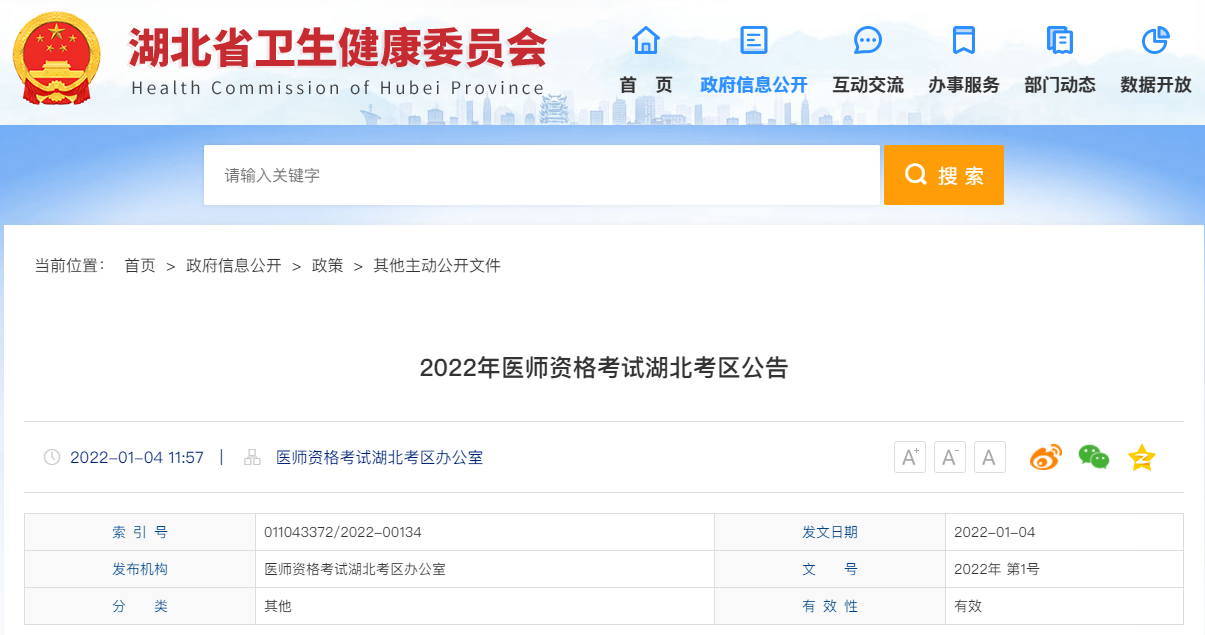The height and width of the screenshot is (635, 1205).
Task: Click the 有效性 label cell
Action: [x=830, y=606]
